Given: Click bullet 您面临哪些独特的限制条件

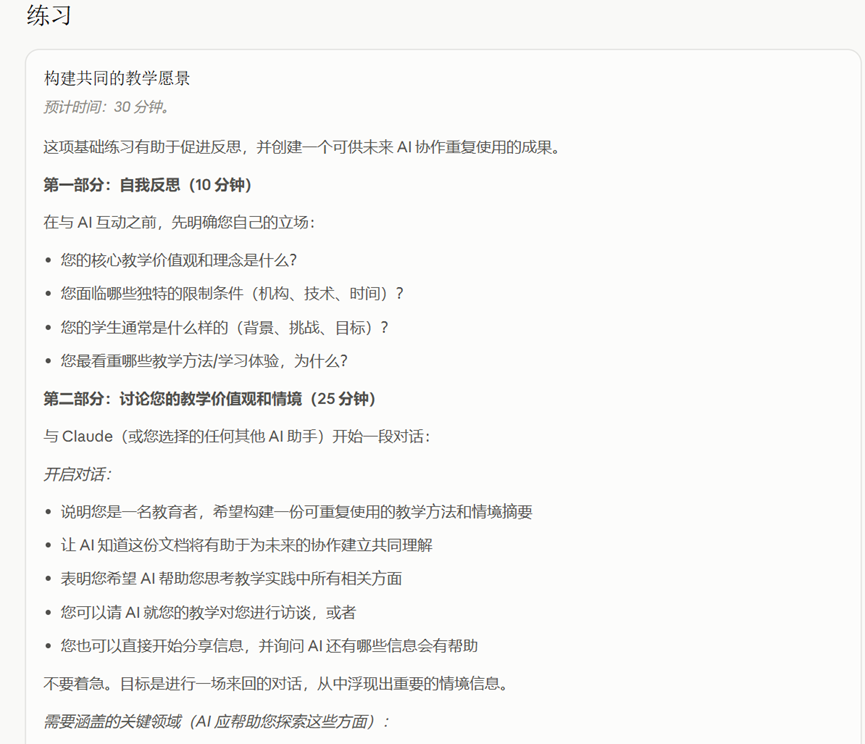Looking at the screenshot, I should click(232, 293).
